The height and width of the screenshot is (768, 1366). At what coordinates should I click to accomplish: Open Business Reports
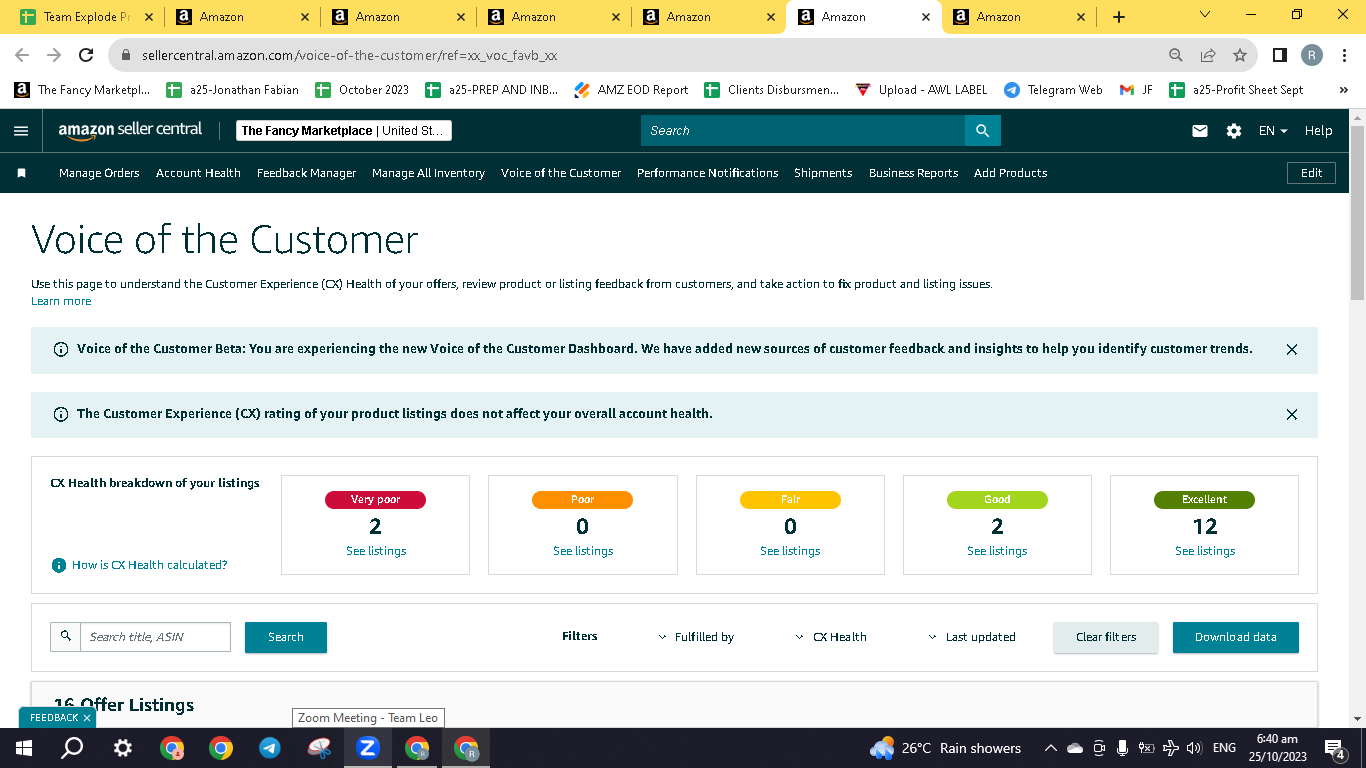[913, 173]
